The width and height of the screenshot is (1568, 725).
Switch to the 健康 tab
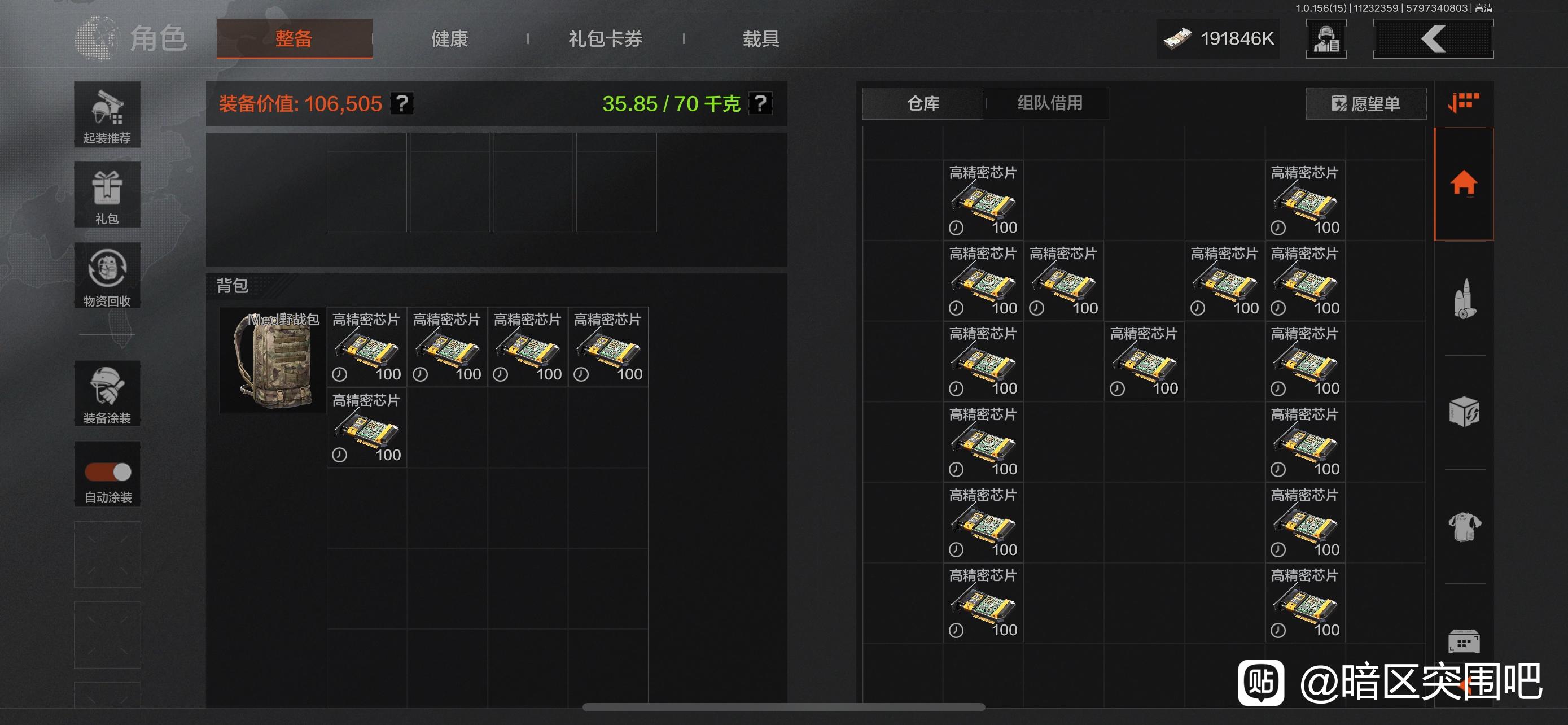point(449,39)
